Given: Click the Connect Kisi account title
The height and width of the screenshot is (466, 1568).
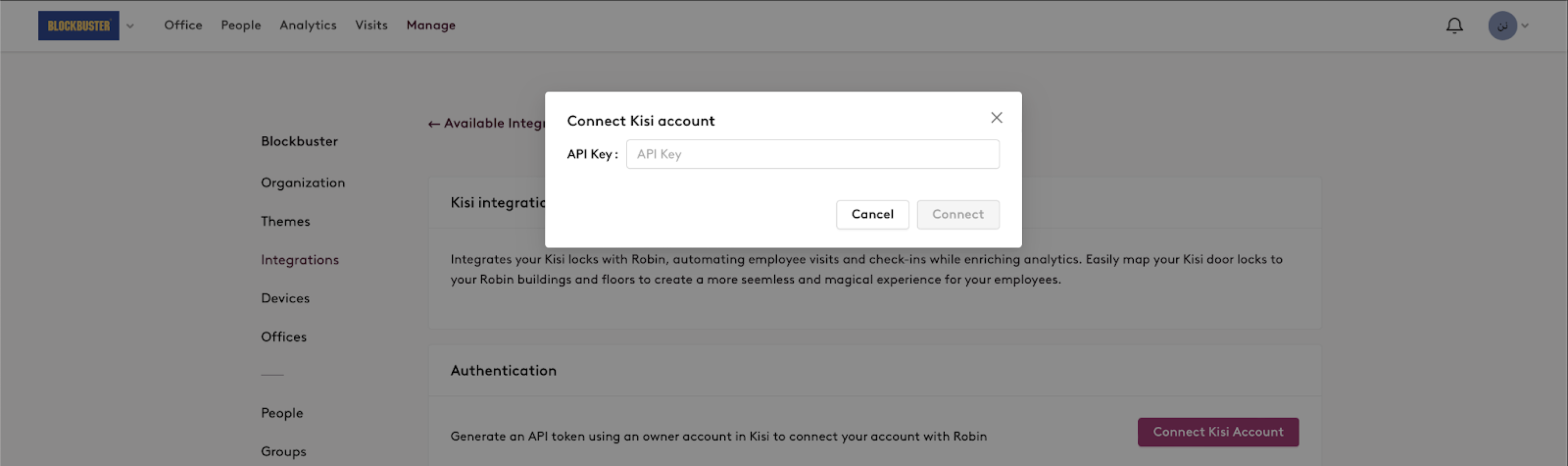Looking at the screenshot, I should 640,121.
